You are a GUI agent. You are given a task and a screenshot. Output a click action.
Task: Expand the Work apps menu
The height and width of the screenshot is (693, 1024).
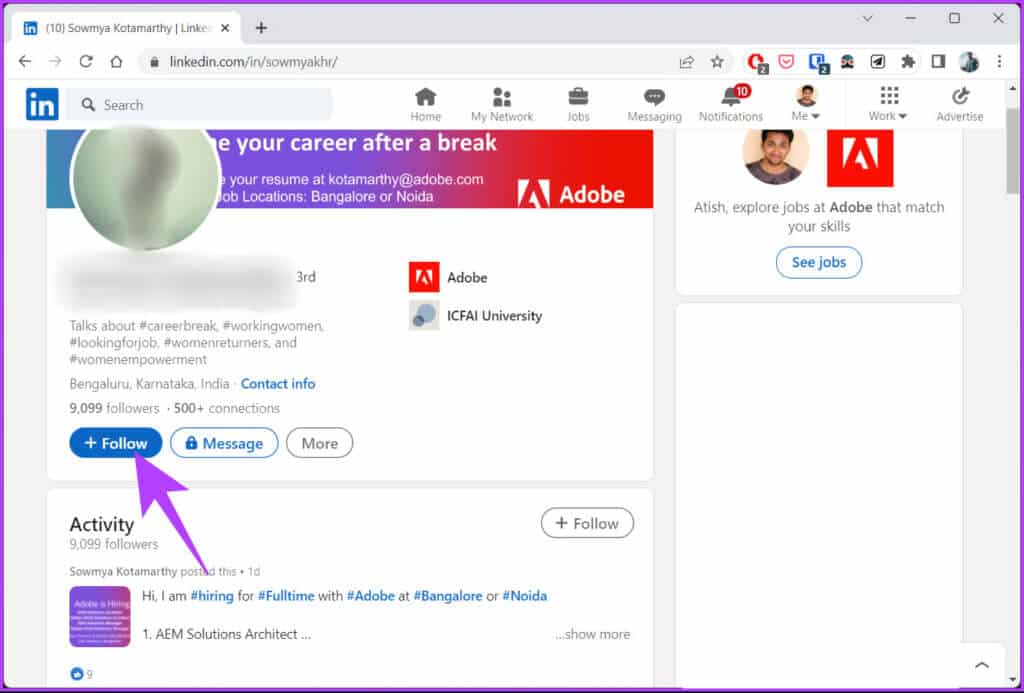[x=888, y=105]
